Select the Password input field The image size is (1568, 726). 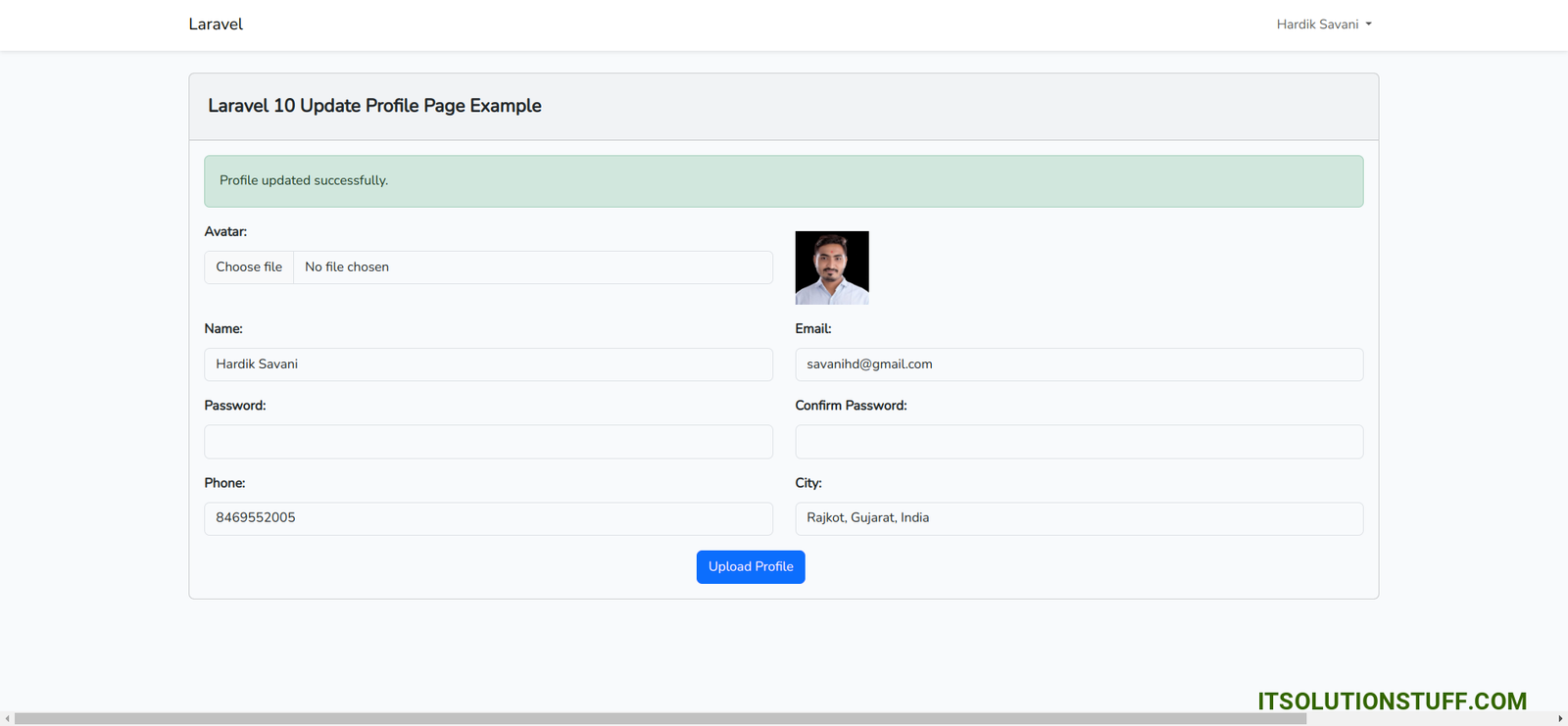tap(488, 442)
